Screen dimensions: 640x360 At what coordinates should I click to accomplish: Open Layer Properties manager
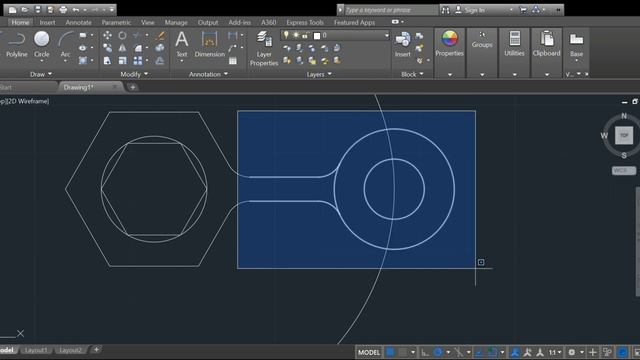[264, 49]
